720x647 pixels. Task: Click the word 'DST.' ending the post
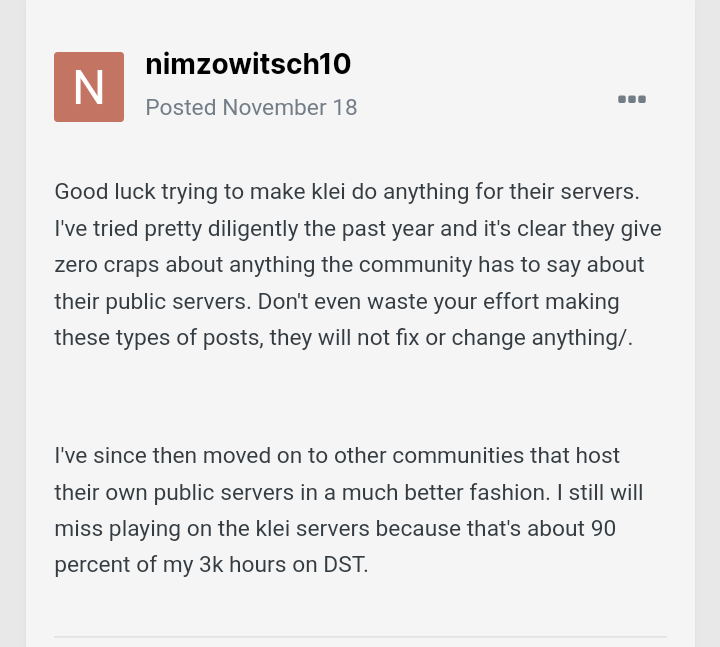coord(346,565)
